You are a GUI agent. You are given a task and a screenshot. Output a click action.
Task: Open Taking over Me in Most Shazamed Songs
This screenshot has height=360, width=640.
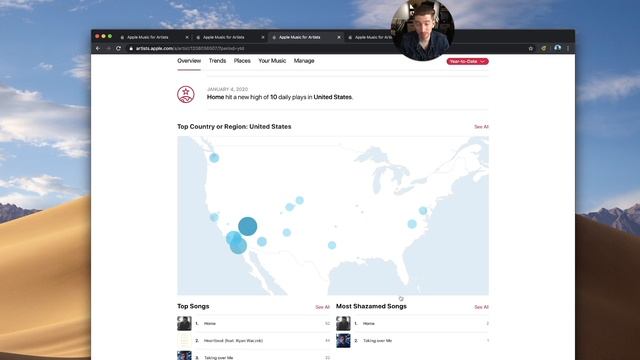pyautogui.click(x=412, y=340)
